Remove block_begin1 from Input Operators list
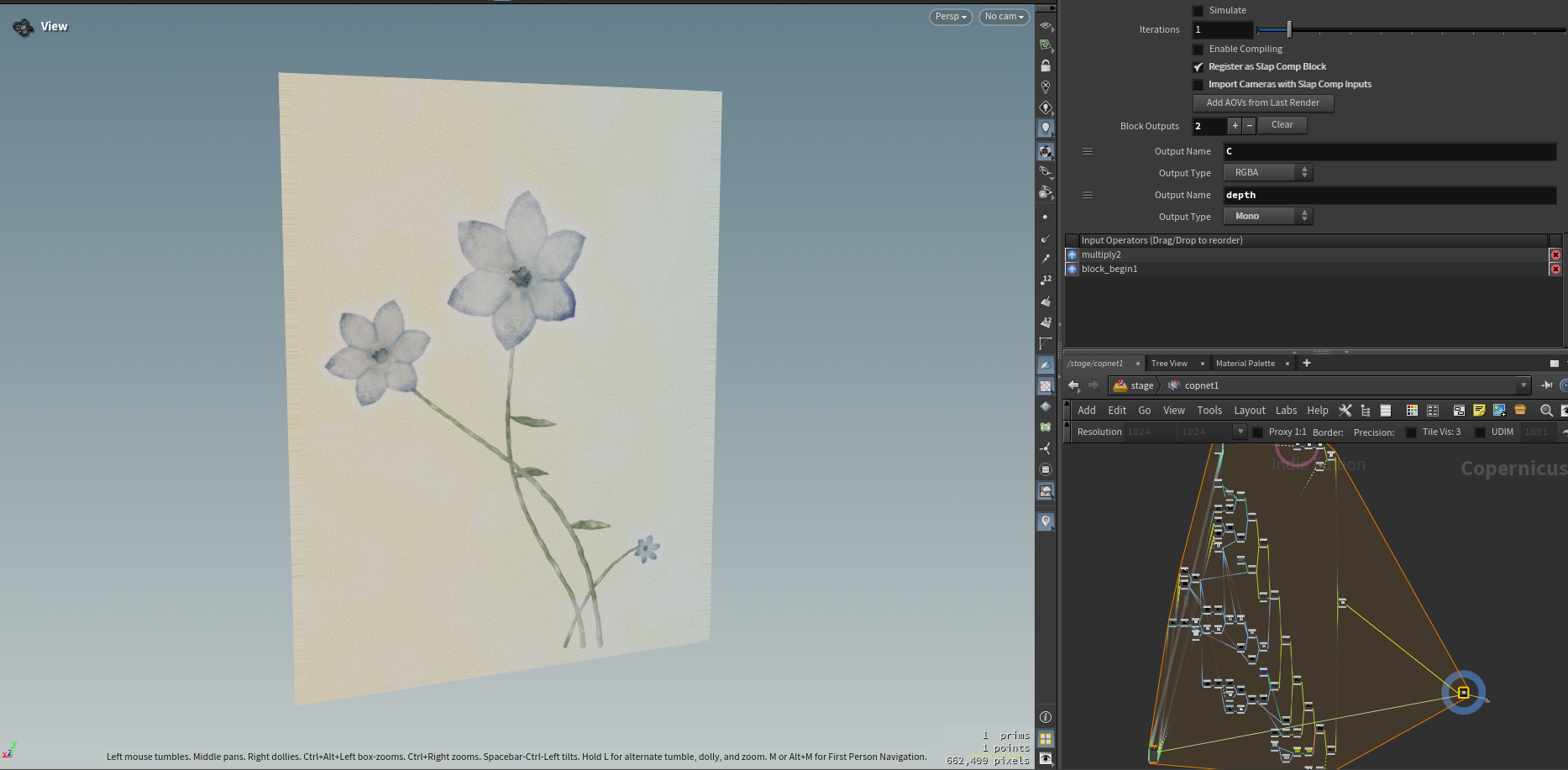 (x=1555, y=269)
